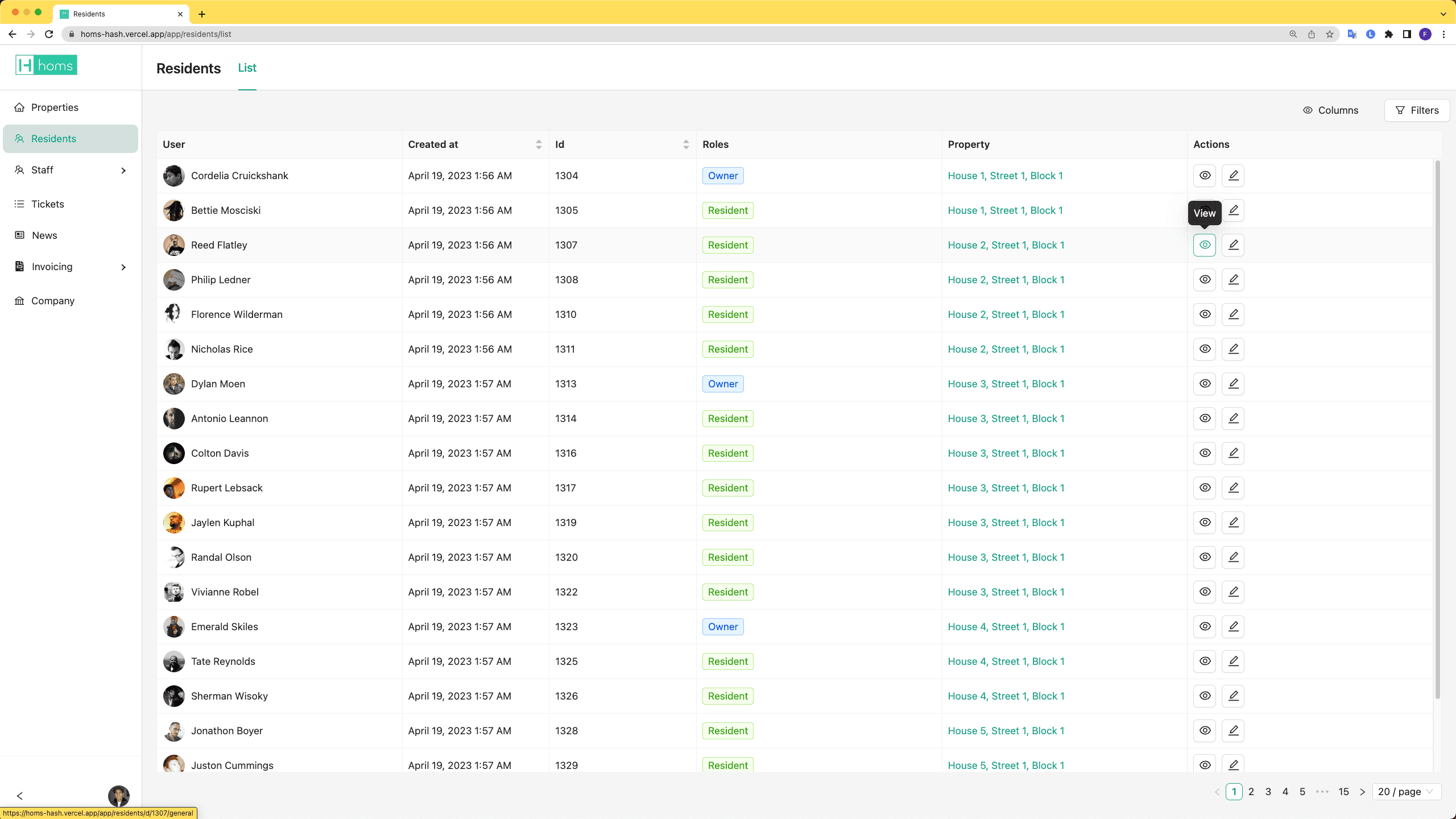
Task: Click the user profile avatar in the sidebar
Action: [x=118, y=796]
